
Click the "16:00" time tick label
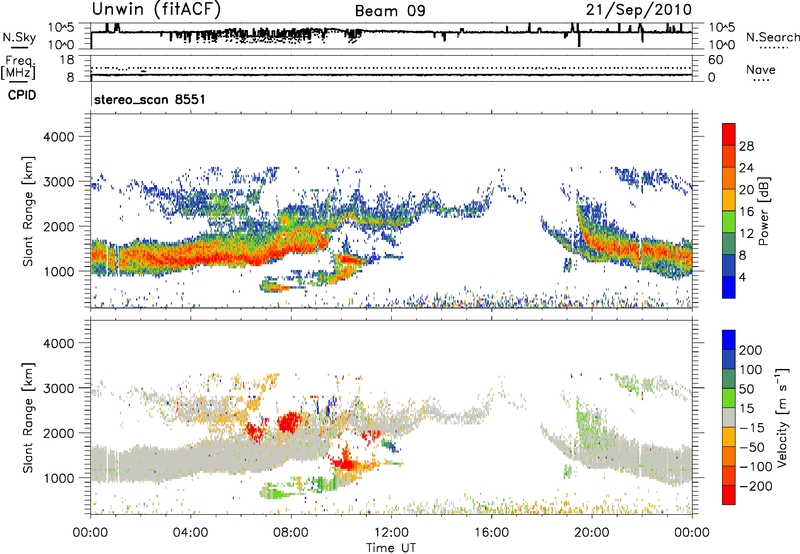click(491, 533)
